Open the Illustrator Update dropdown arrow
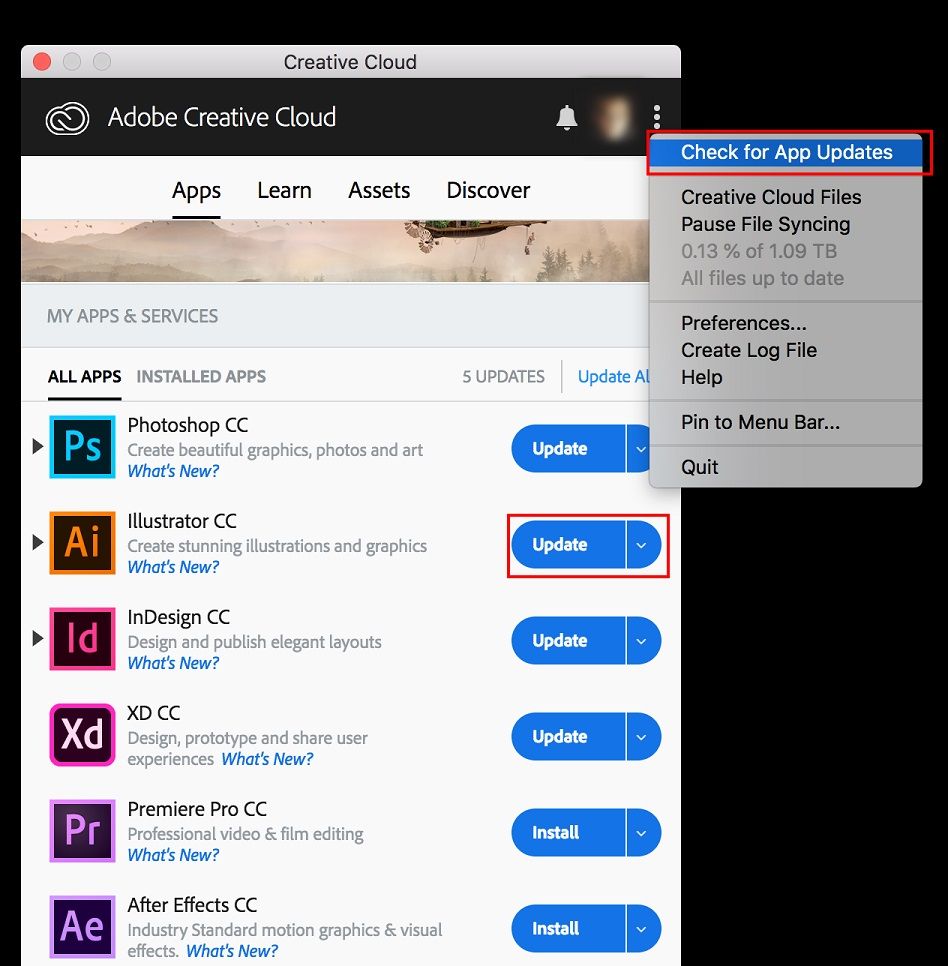The width and height of the screenshot is (948, 966). pos(643,545)
